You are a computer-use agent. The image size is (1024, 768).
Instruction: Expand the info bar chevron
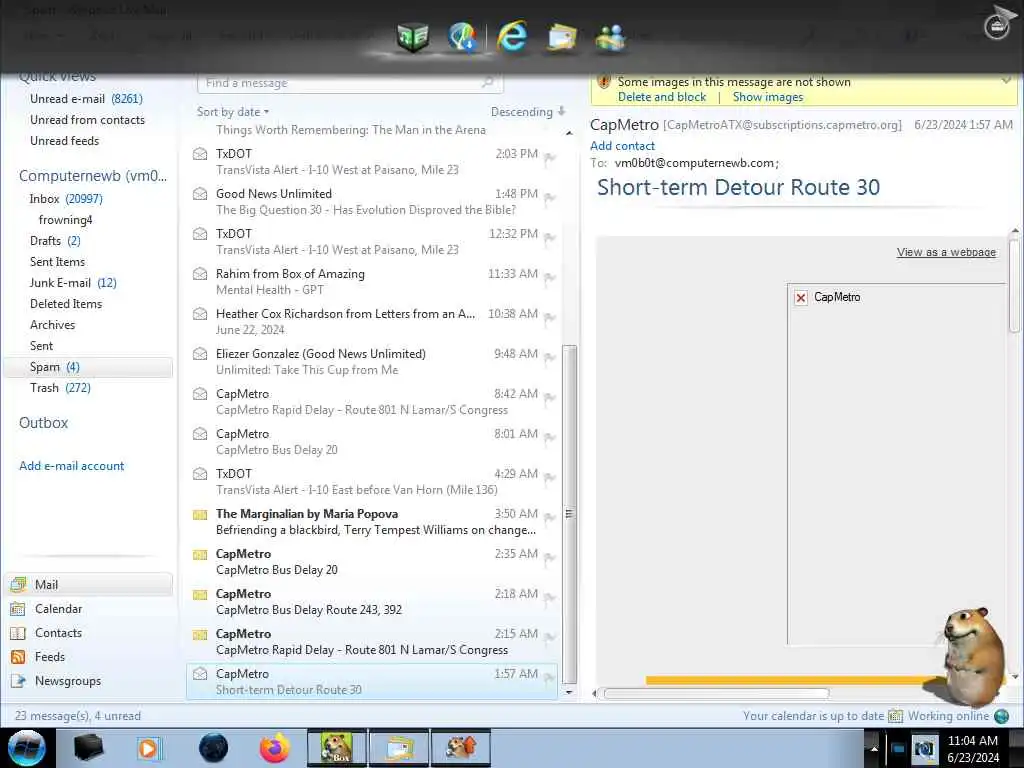point(1006,81)
